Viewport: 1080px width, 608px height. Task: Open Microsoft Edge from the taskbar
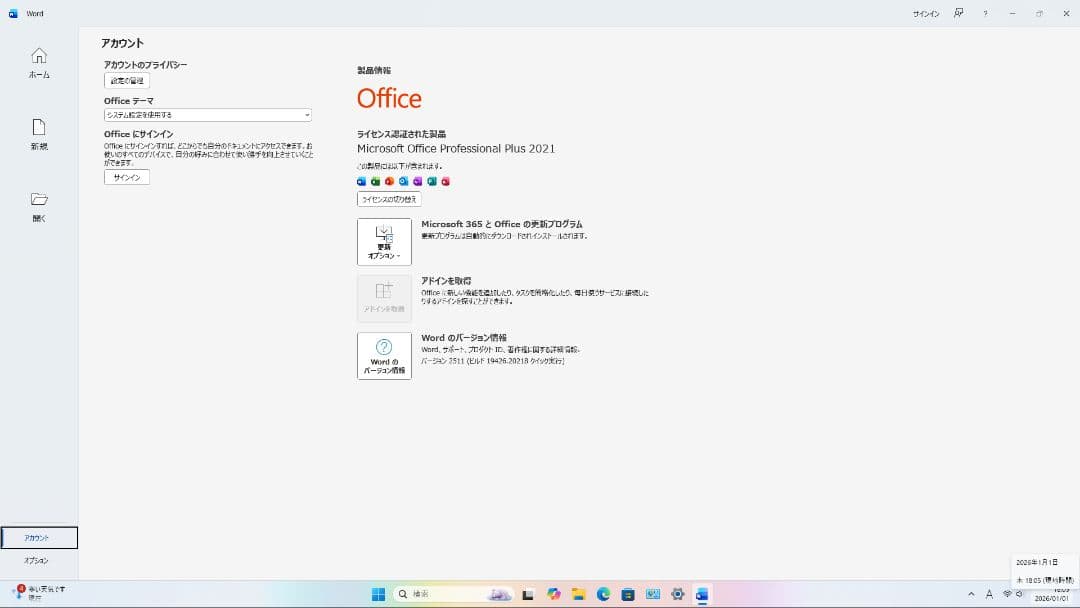(x=601, y=594)
